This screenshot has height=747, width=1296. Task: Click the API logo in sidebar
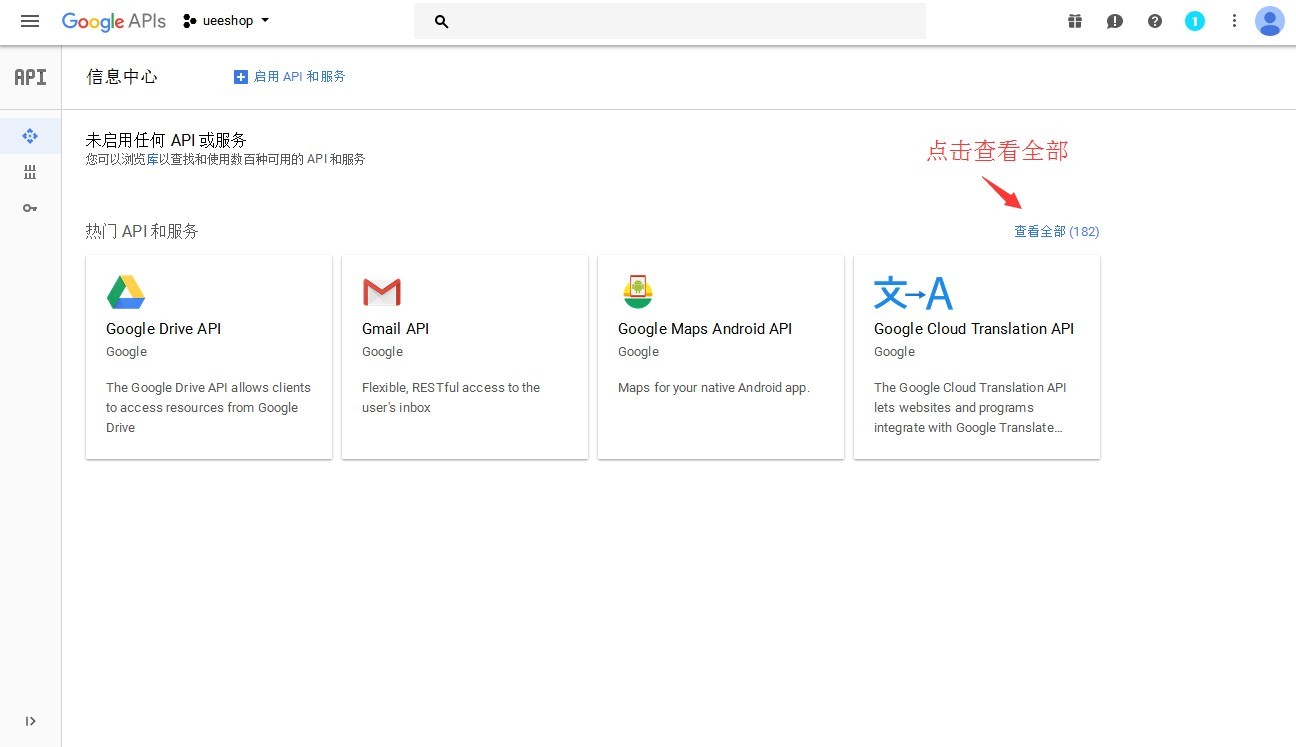[x=30, y=77]
